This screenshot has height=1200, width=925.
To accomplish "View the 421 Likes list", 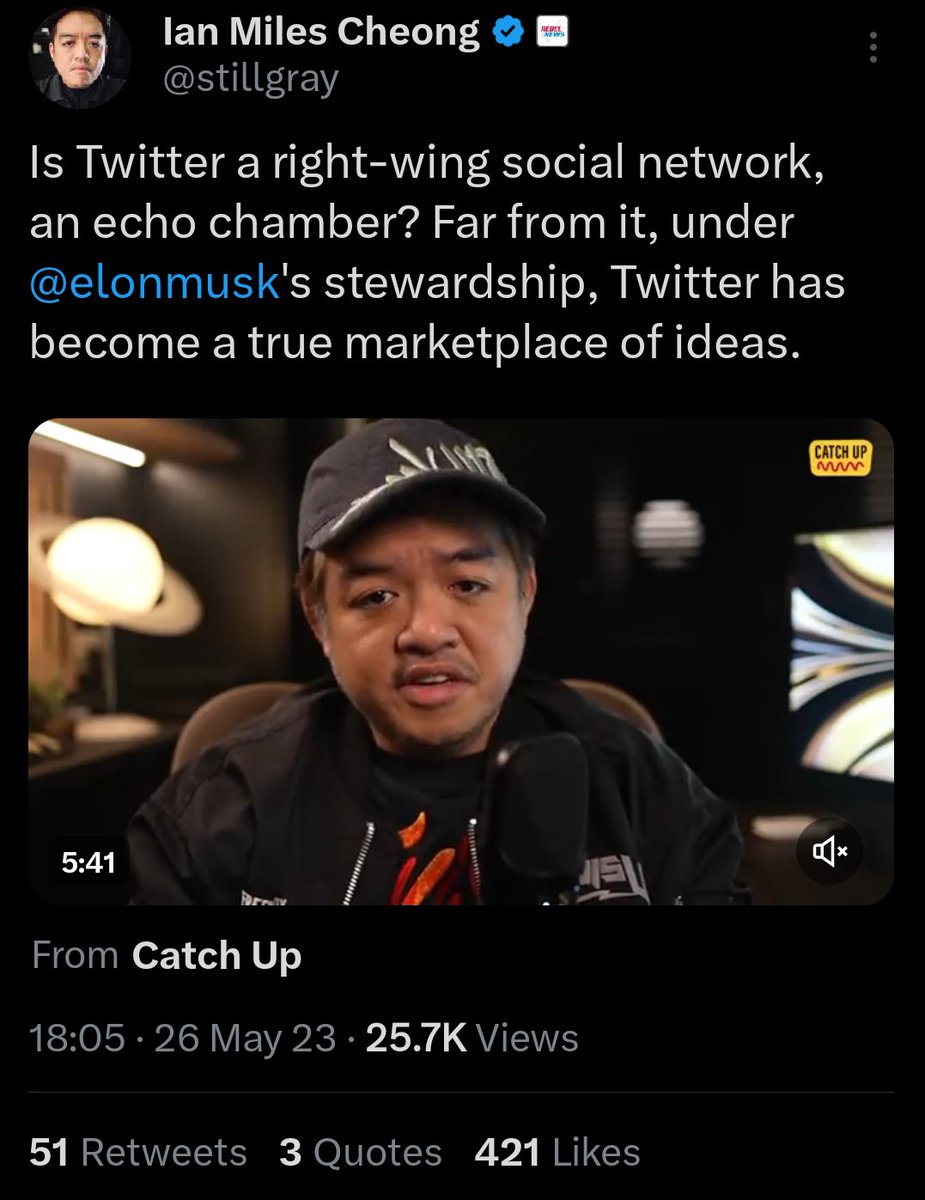I will click(x=557, y=1152).
